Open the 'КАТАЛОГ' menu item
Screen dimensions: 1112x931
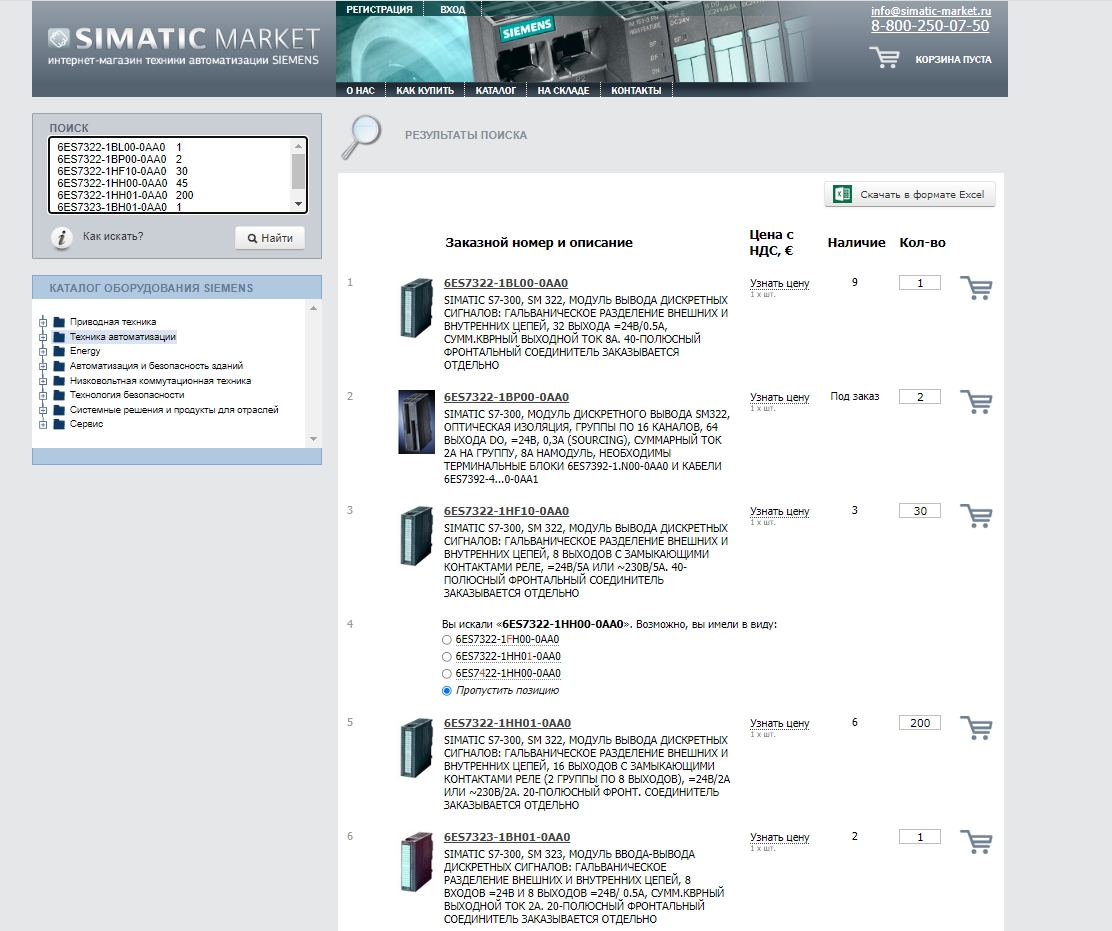coord(495,90)
